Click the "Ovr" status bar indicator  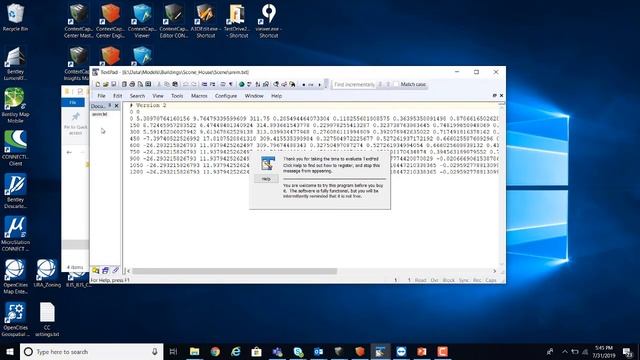click(434, 280)
